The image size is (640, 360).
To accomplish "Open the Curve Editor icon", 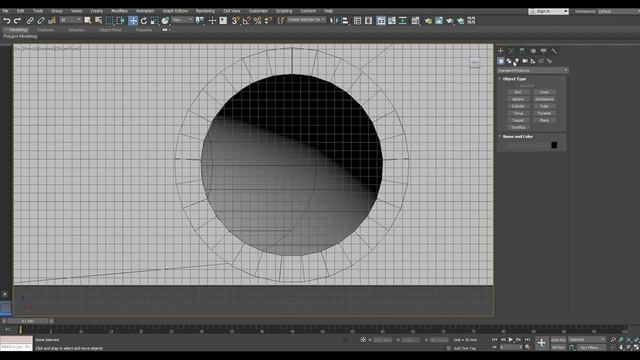I will pos(392,20).
